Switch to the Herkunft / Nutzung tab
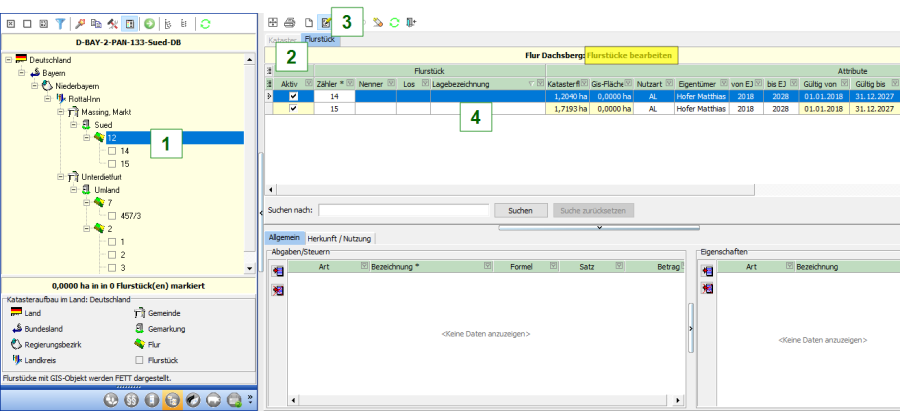Viewport: 900px width, 411px height. click(342, 237)
